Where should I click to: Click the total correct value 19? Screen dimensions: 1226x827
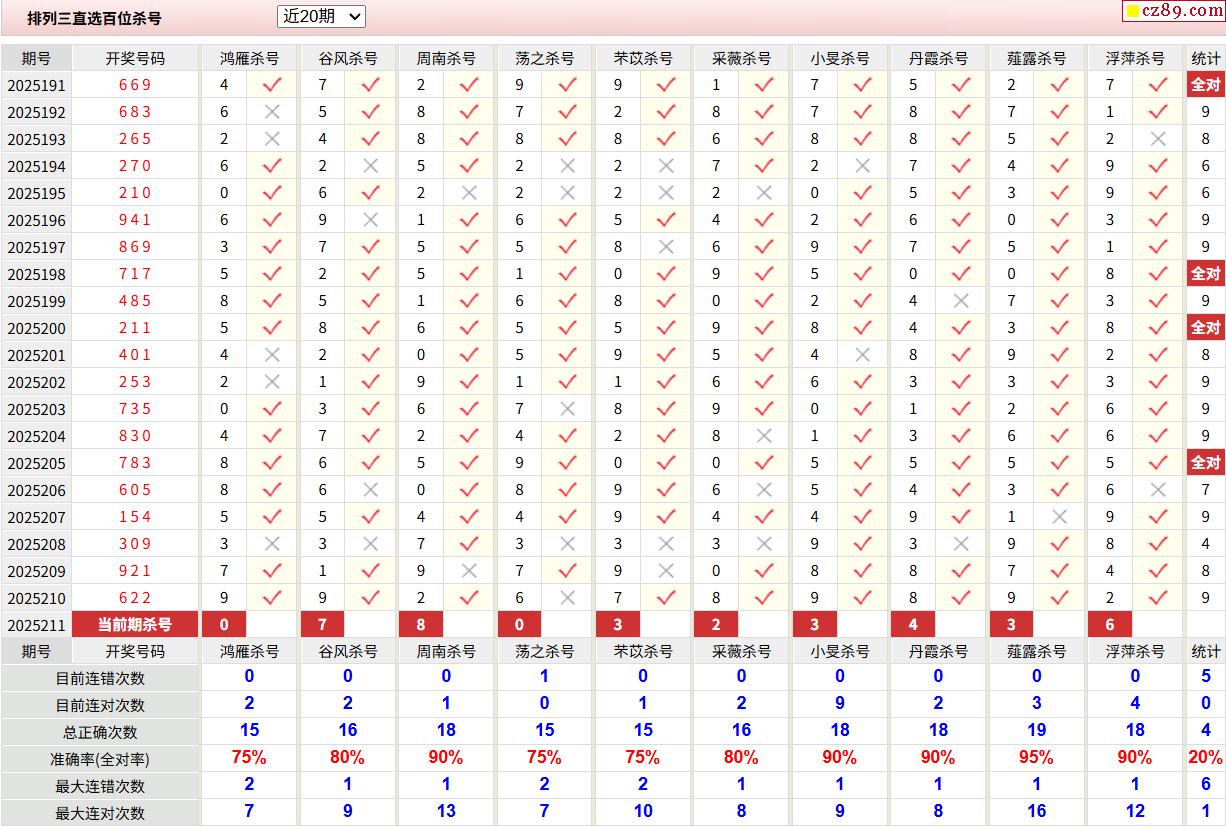pyautogui.click(x=1036, y=730)
